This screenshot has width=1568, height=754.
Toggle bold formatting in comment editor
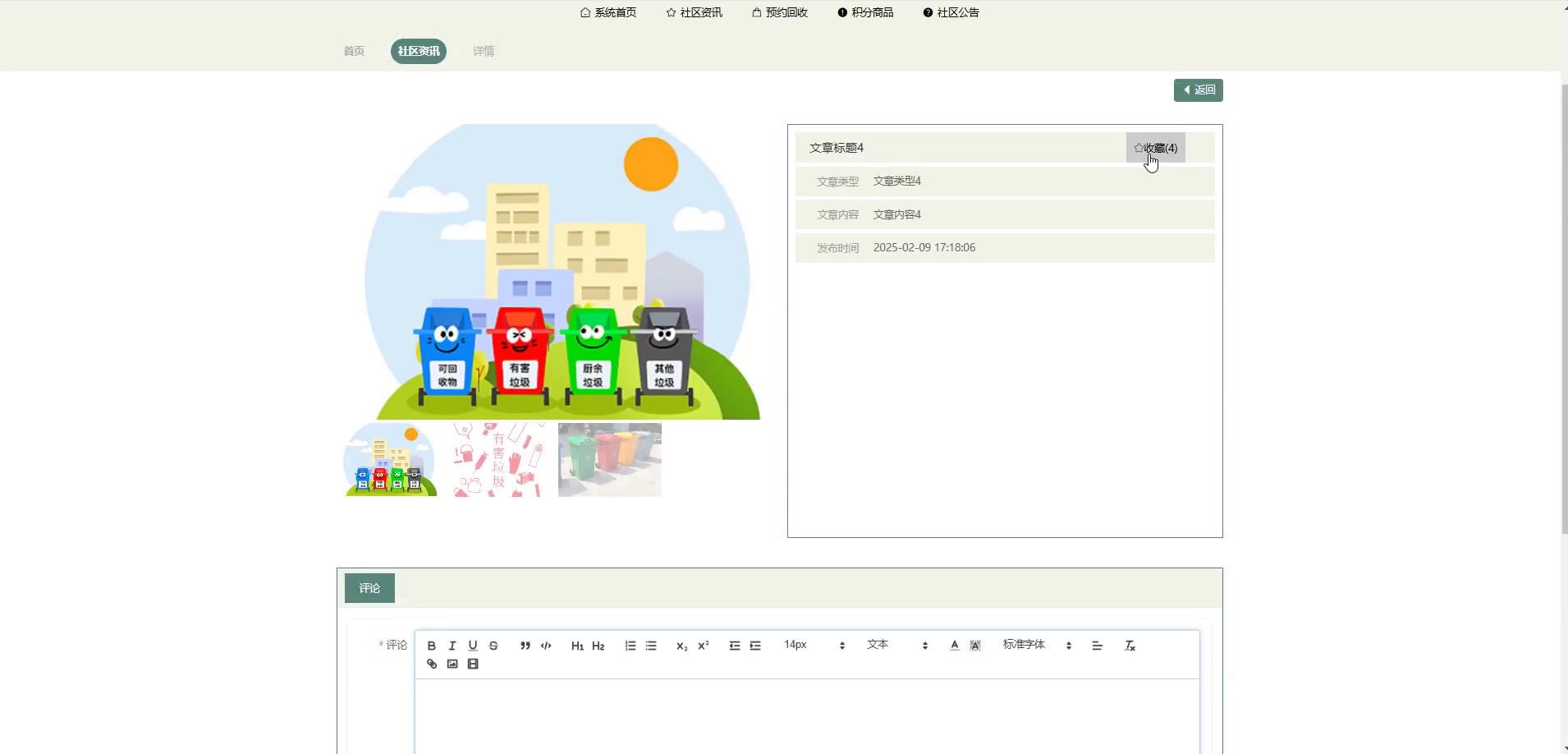(431, 646)
